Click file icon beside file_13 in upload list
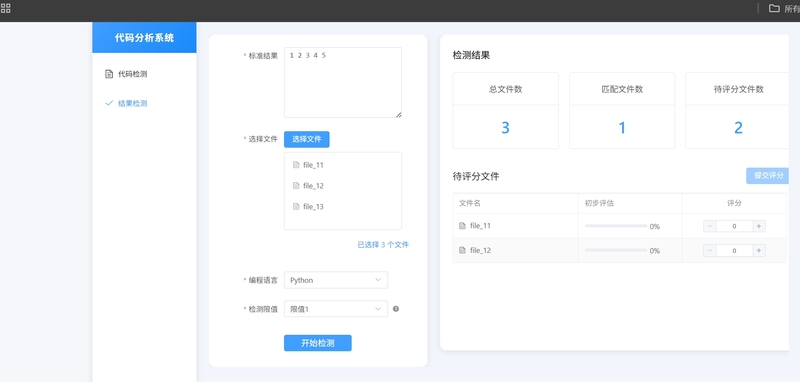Viewport: 800px width, 382px height. (x=296, y=207)
